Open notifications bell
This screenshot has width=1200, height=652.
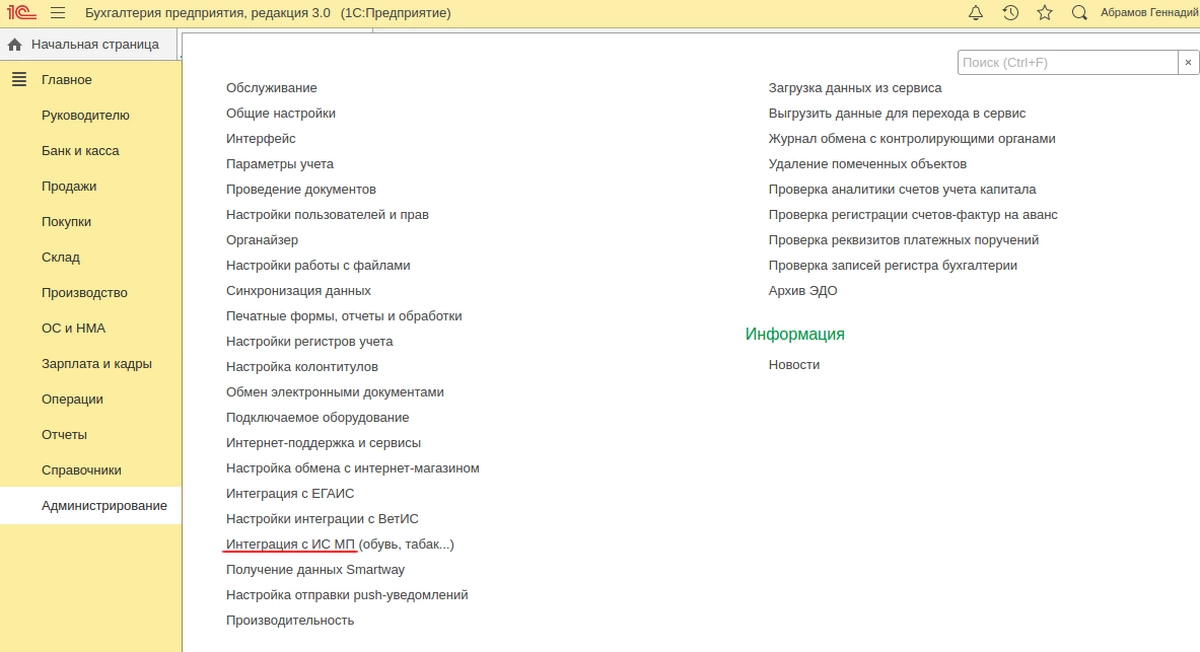coord(976,13)
